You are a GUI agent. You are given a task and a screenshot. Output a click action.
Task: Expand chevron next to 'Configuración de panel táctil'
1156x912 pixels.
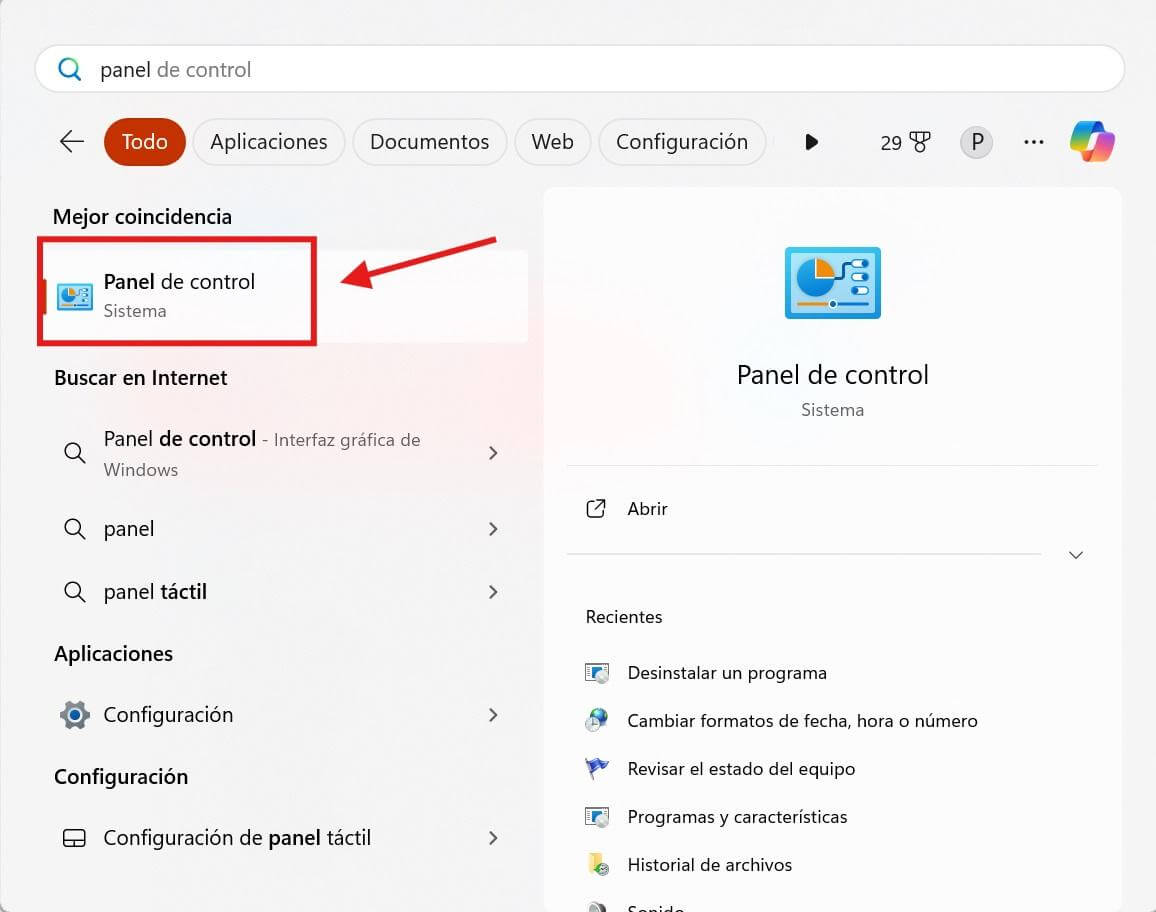(493, 838)
